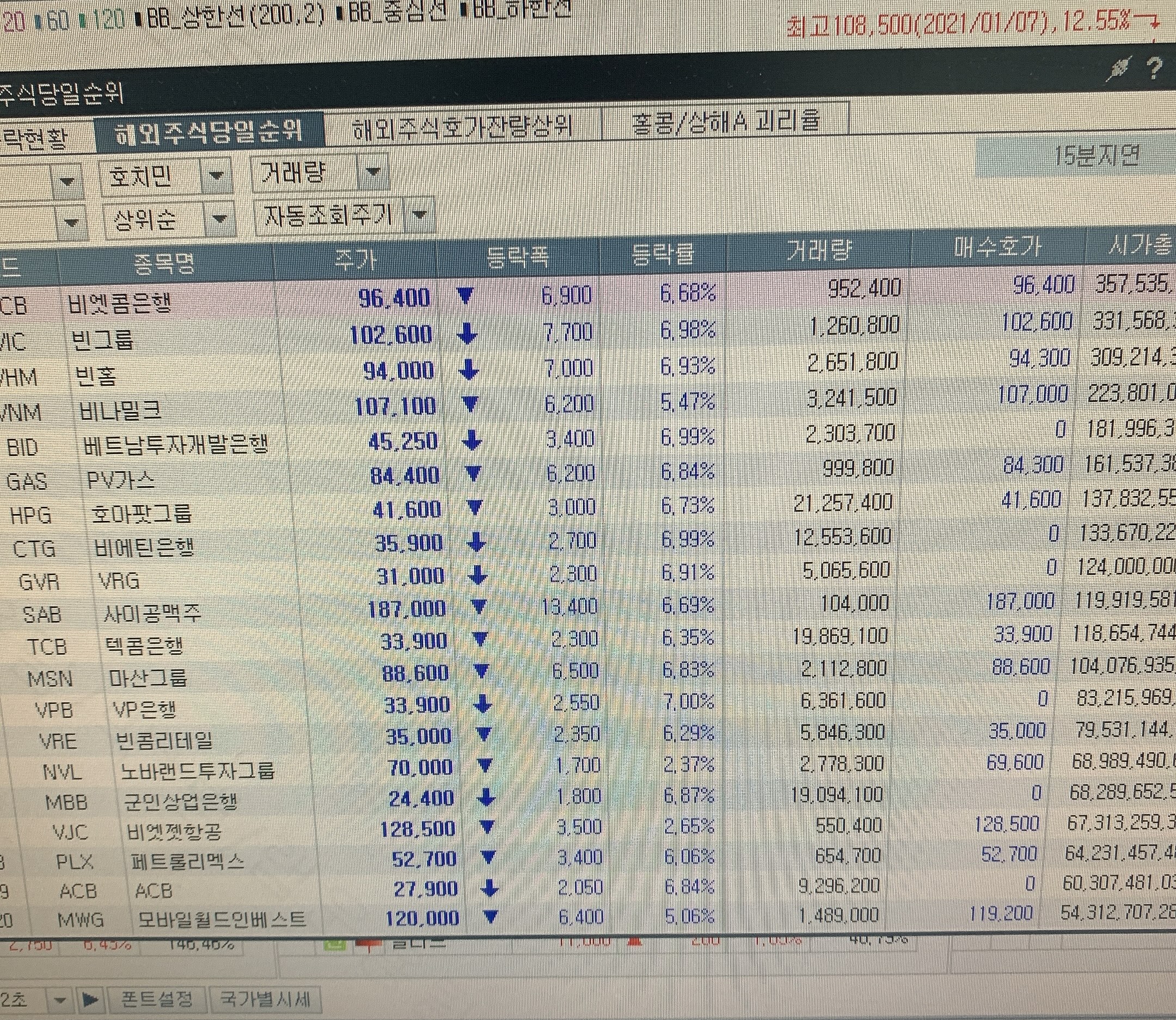
Task: Select the 군인상업은행 stock name
Action: click(180, 801)
